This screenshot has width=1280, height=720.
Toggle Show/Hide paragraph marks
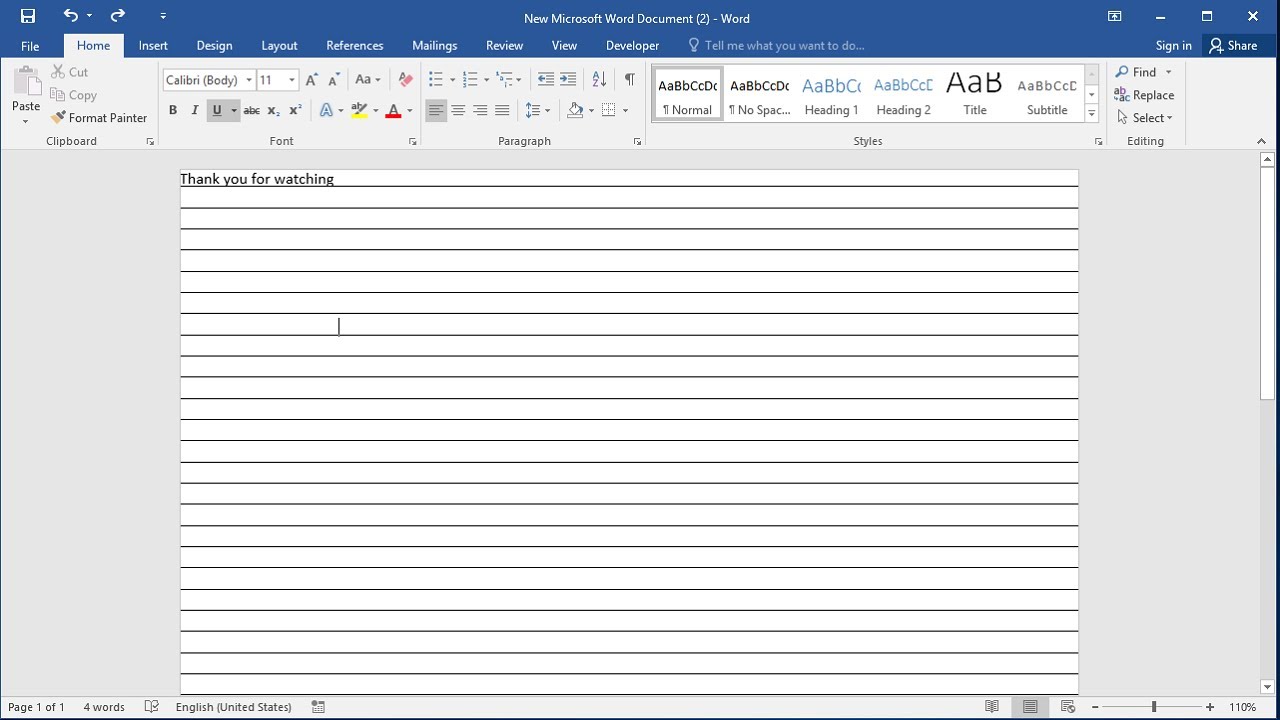[629, 80]
